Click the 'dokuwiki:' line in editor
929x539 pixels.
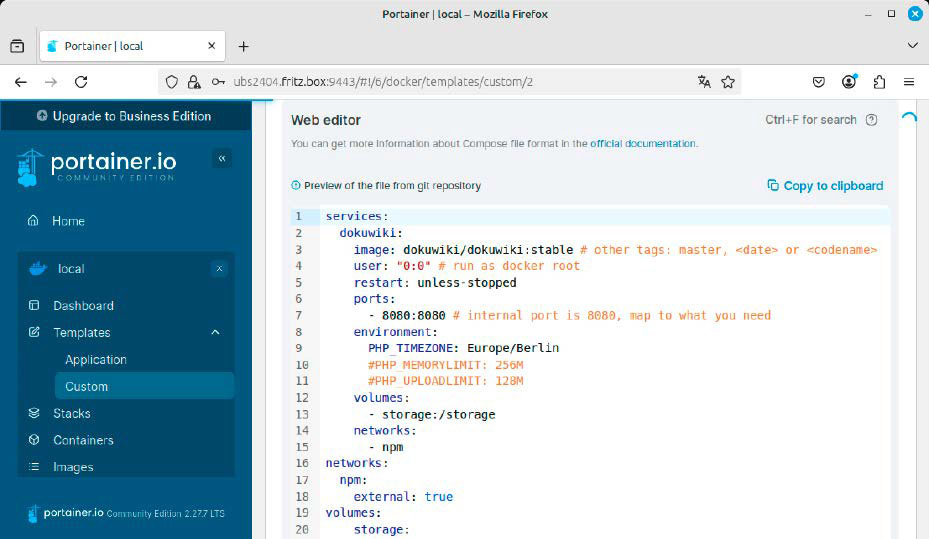pos(371,233)
